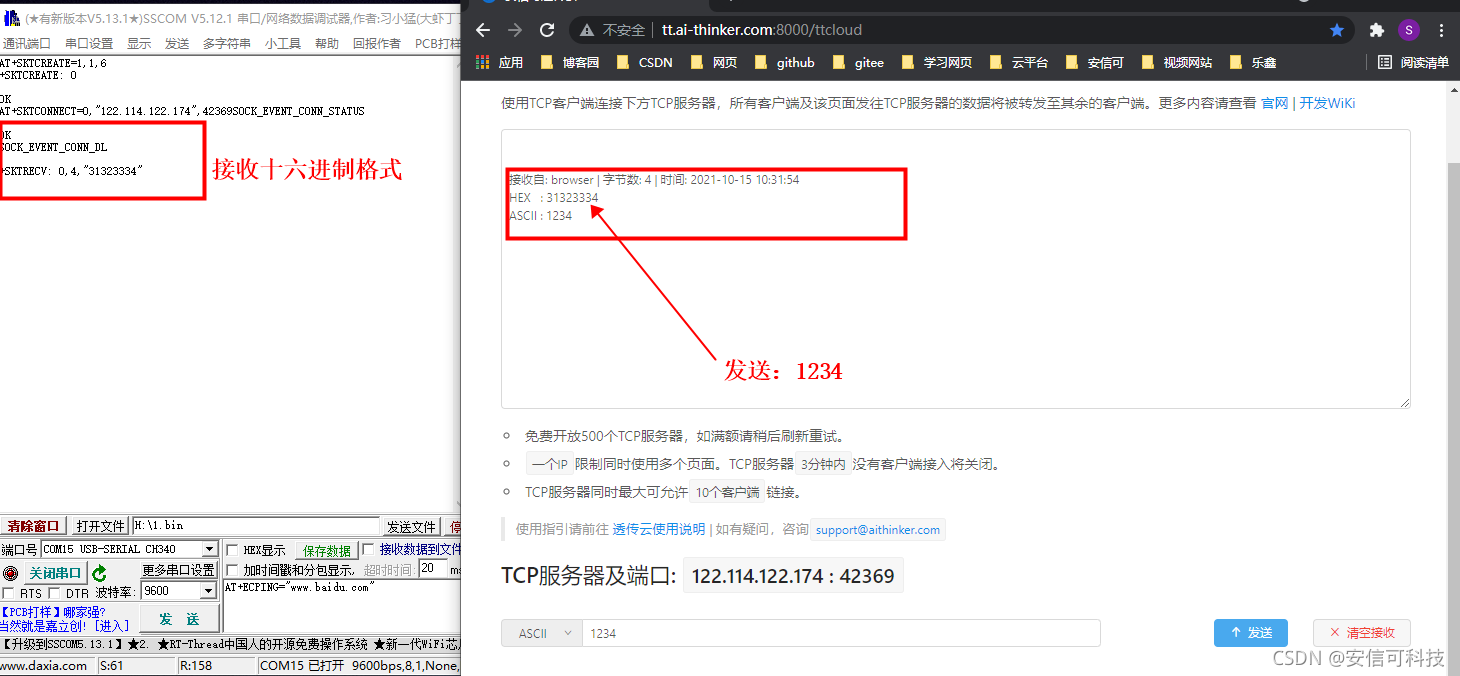1460x676 pixels.
Task: Click the red record indicator in SSCOM
Action: (x=10, y=573)
